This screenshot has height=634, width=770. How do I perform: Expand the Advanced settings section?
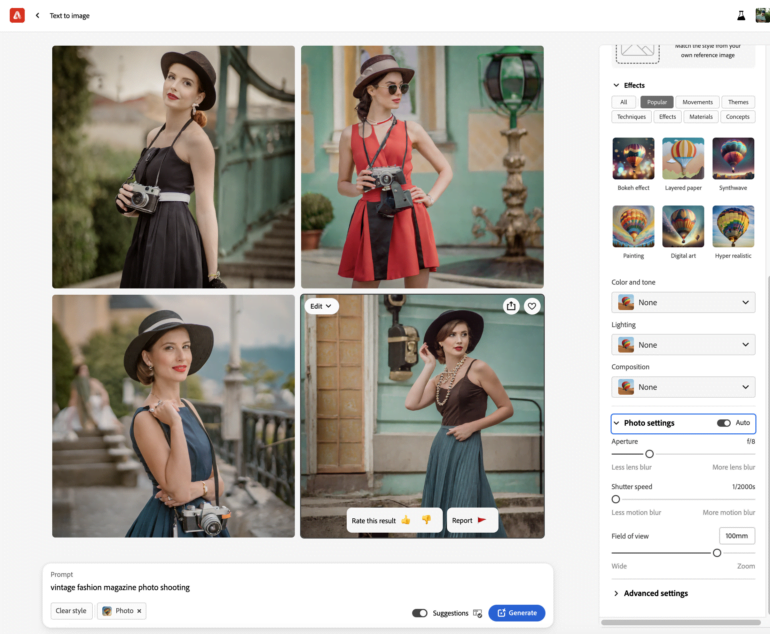[655, 593]
